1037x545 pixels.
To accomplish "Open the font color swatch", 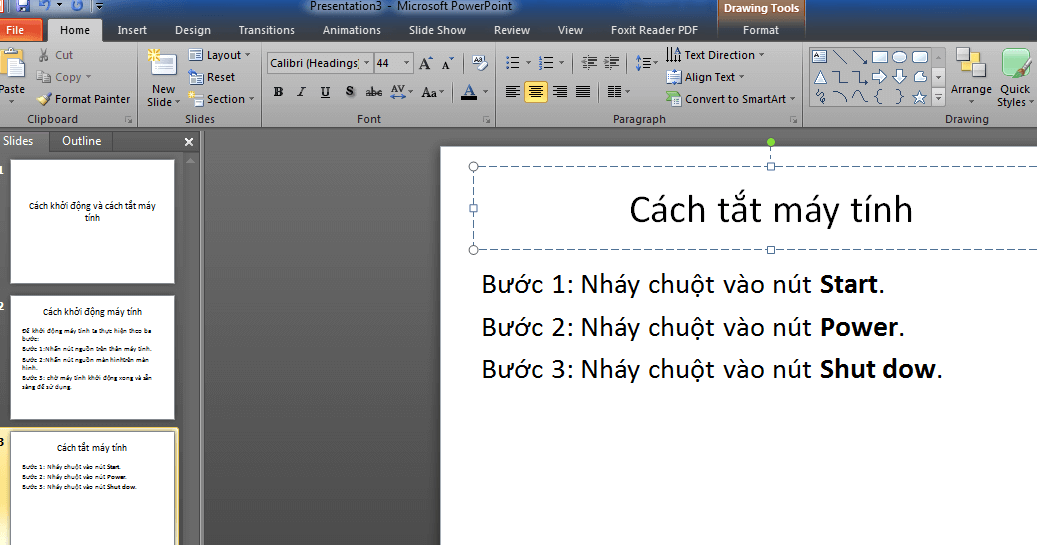I will [x=470, y=92].
